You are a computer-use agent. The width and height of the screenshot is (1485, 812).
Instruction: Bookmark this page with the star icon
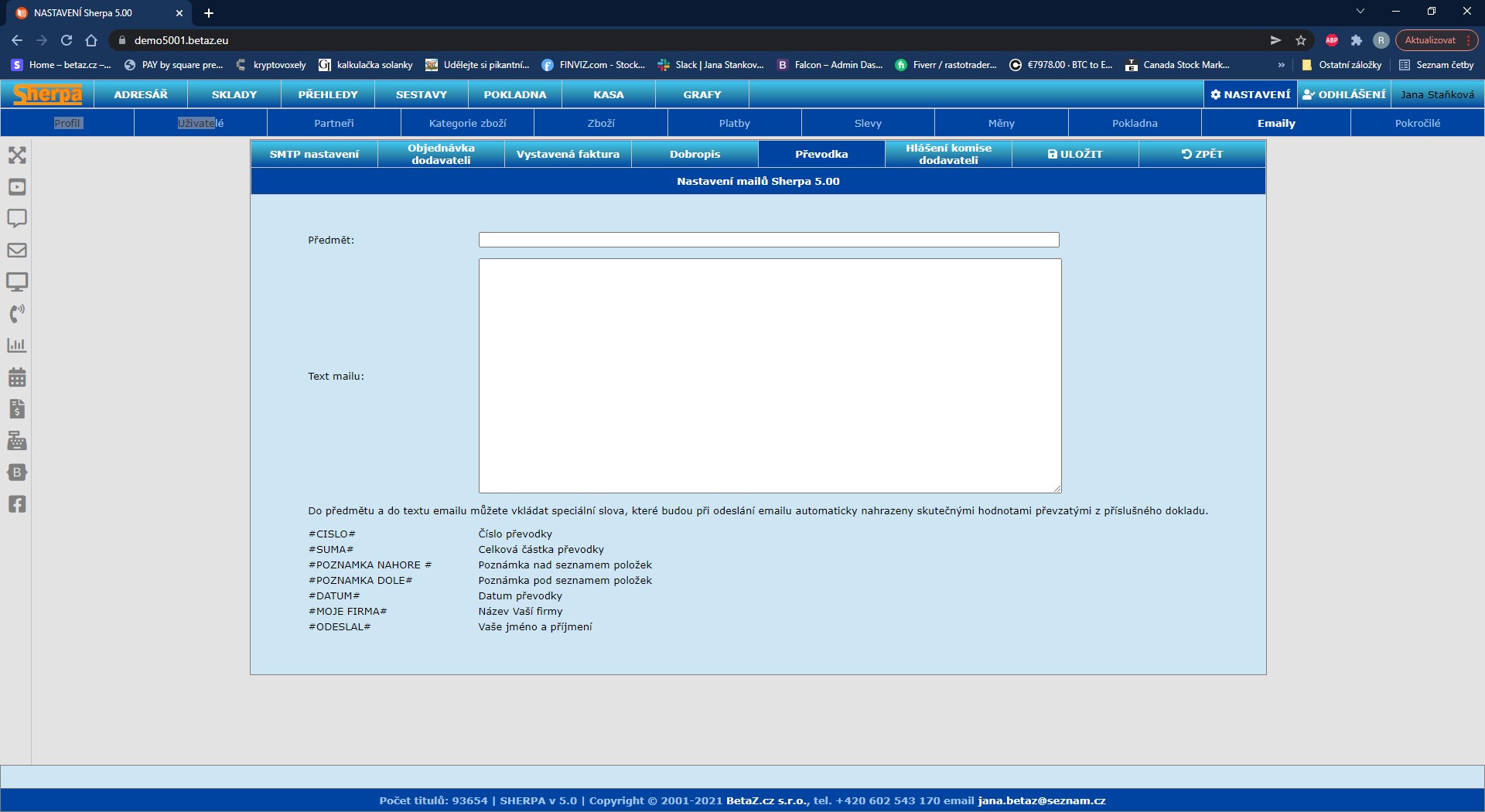1301,40
